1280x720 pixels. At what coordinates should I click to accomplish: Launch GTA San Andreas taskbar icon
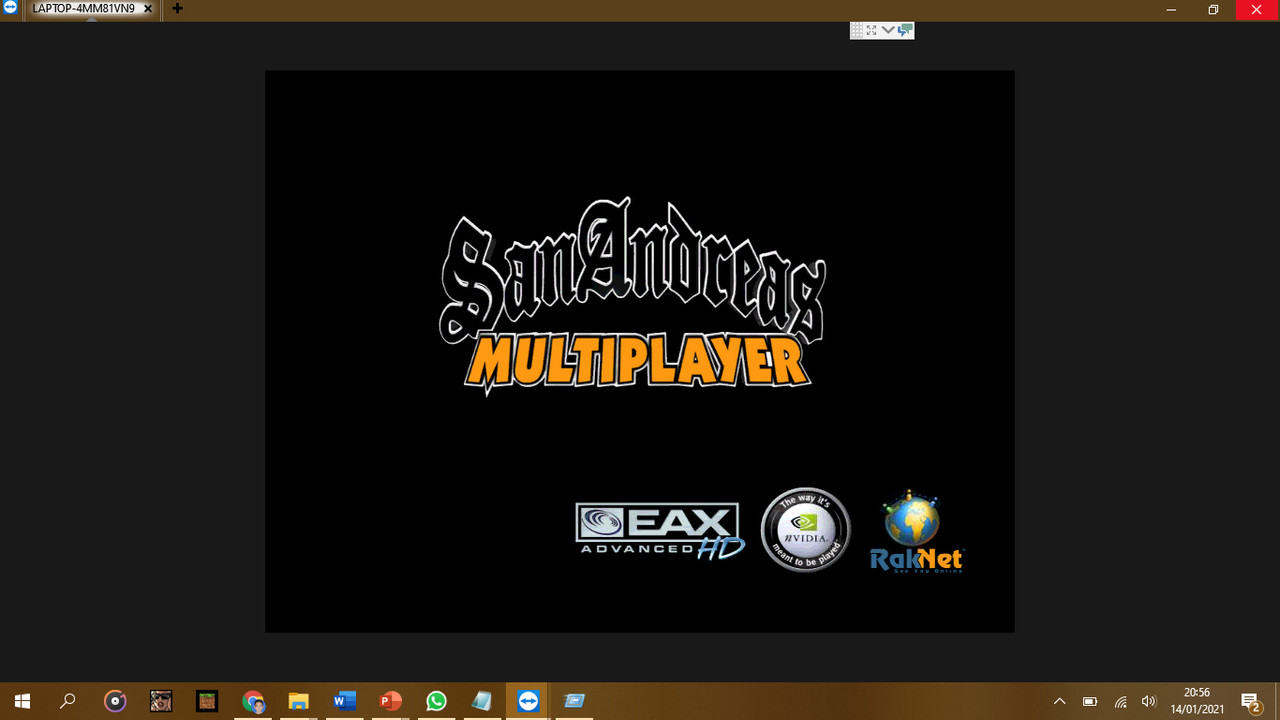tap(161, 701)
